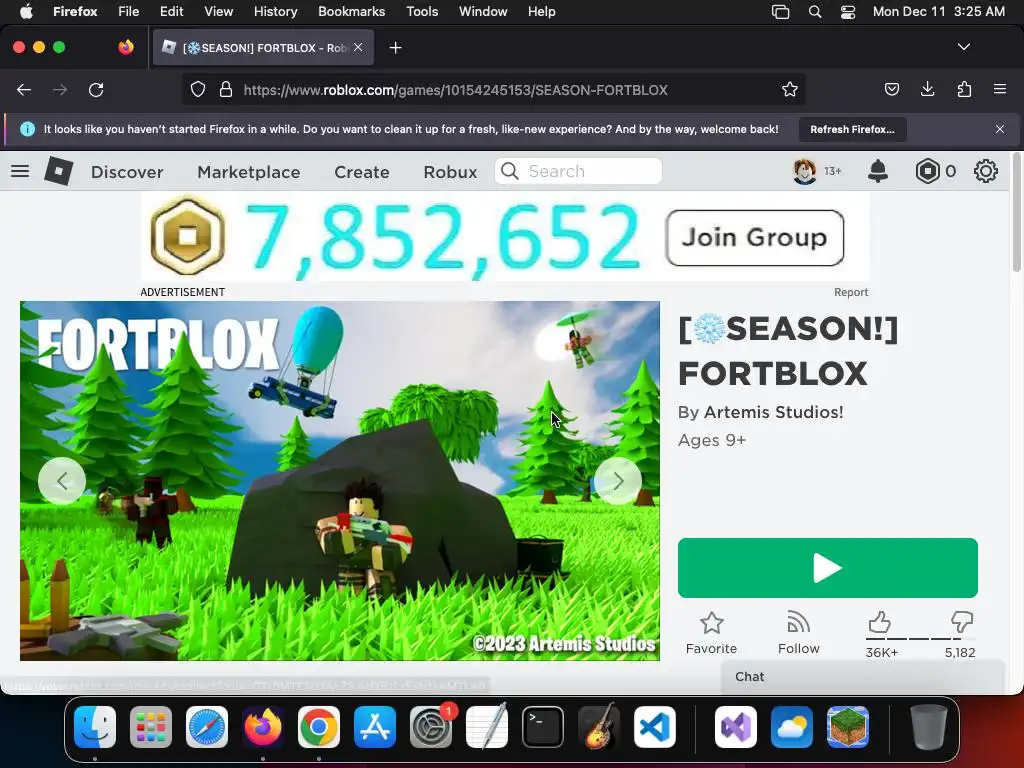Open the View menu
Screen dimensions: 1024x768
coord(218,12)
